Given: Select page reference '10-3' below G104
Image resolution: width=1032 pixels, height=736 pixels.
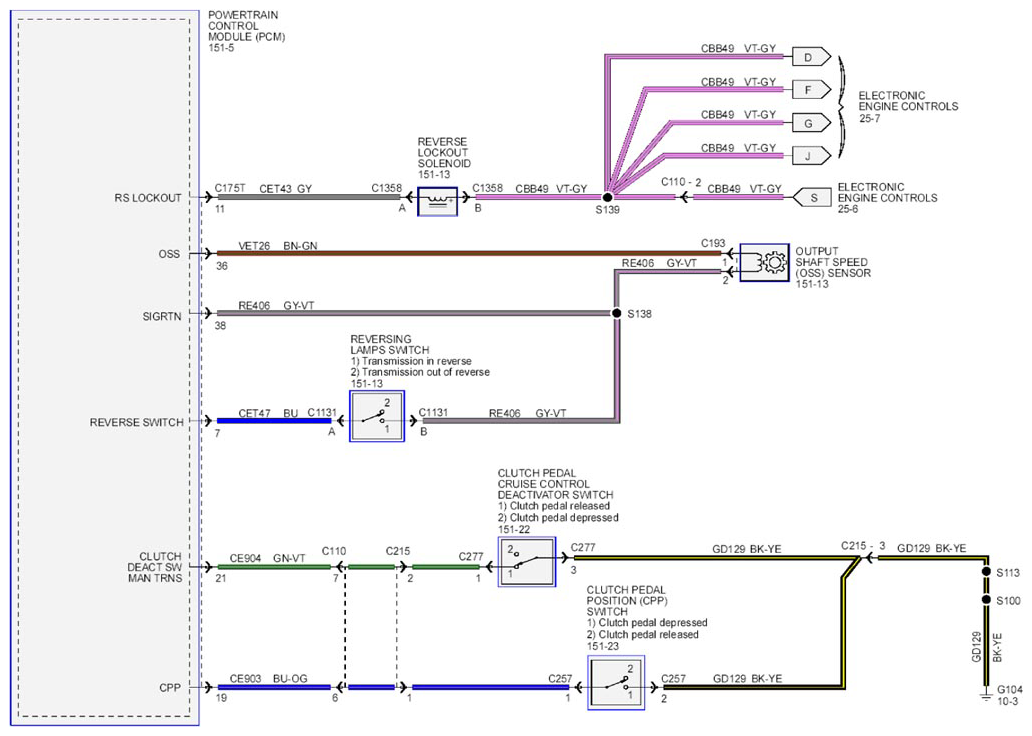Looking at the screenshot, I should [x=1007, y=701].
